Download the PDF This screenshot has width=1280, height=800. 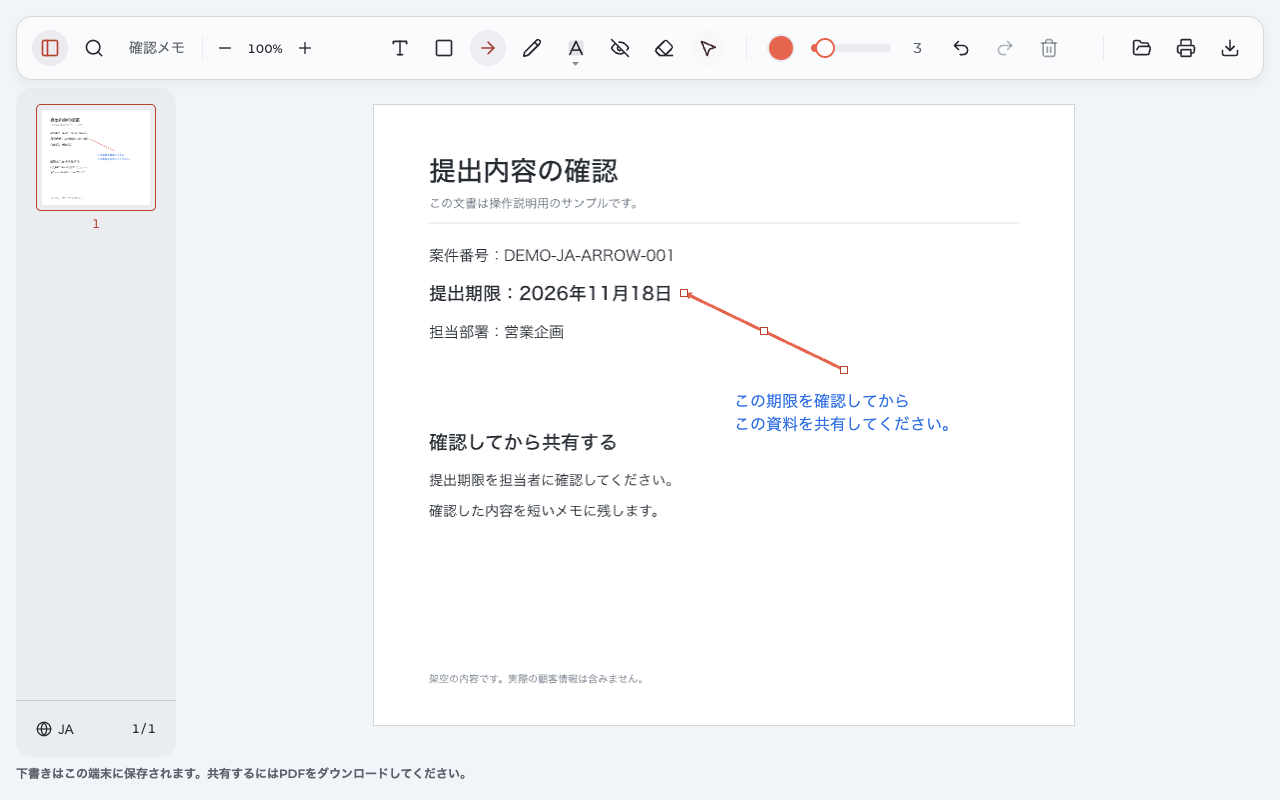coord(1230,48)
